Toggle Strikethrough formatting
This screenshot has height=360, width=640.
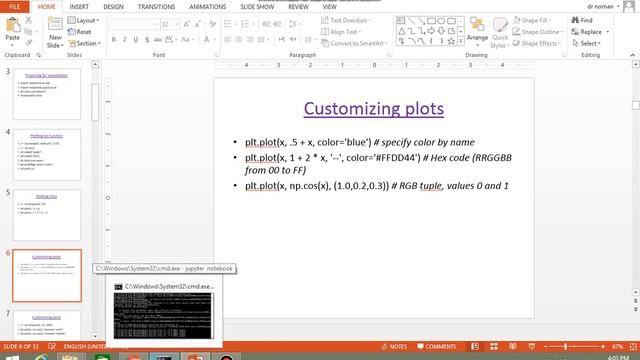(x=158, y=39)
